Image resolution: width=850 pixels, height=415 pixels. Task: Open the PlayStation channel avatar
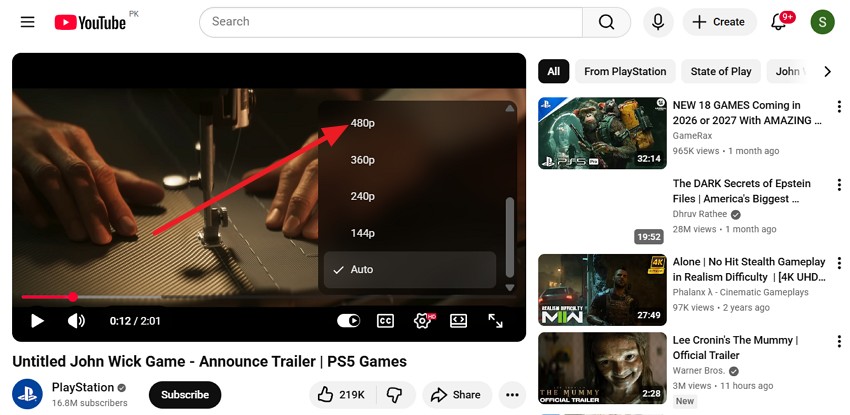click(x=27, y=394)
